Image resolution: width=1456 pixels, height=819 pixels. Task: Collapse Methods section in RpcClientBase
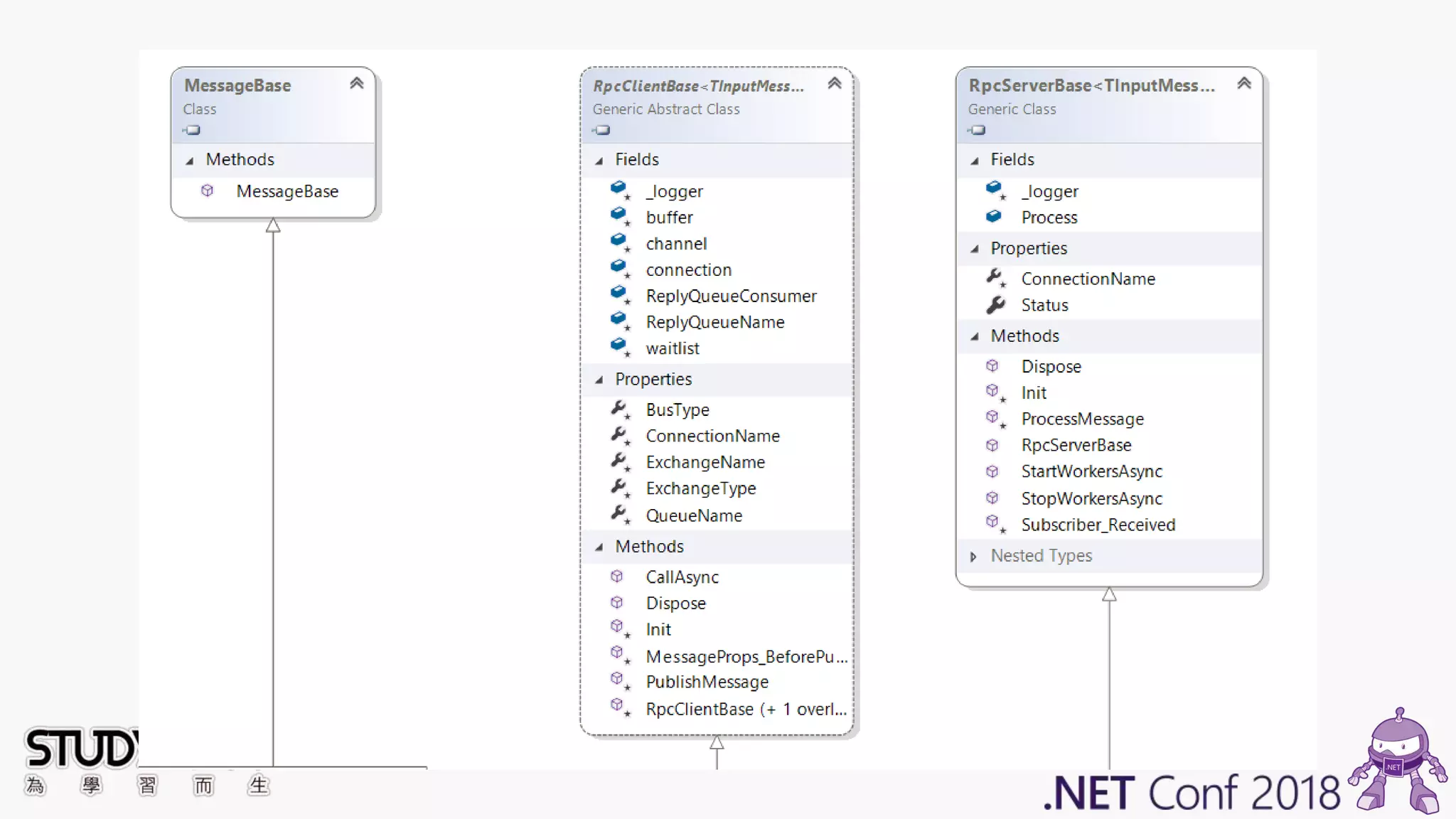pyautogui.click(x=599, y=547)
